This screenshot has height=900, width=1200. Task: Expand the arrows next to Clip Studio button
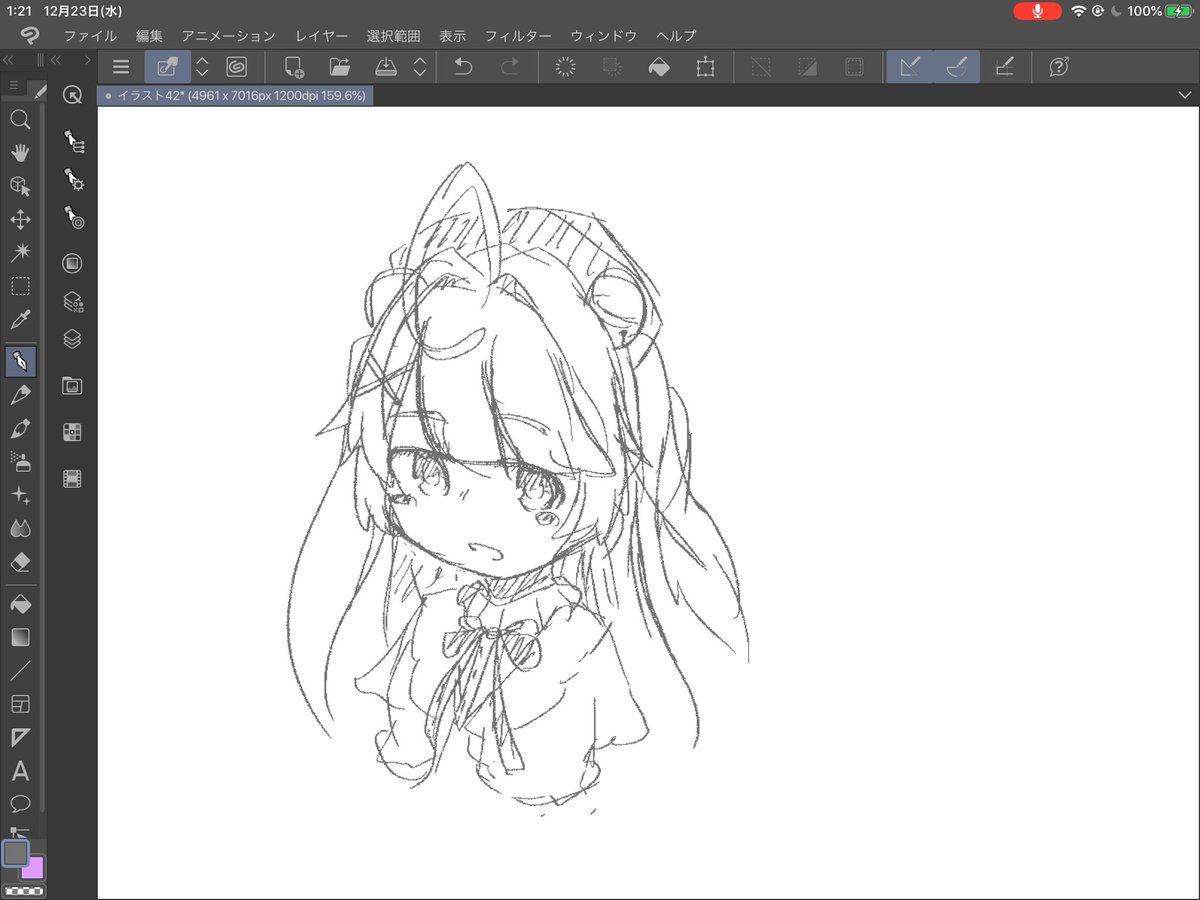pyautogui.click(x=202, y=67)
